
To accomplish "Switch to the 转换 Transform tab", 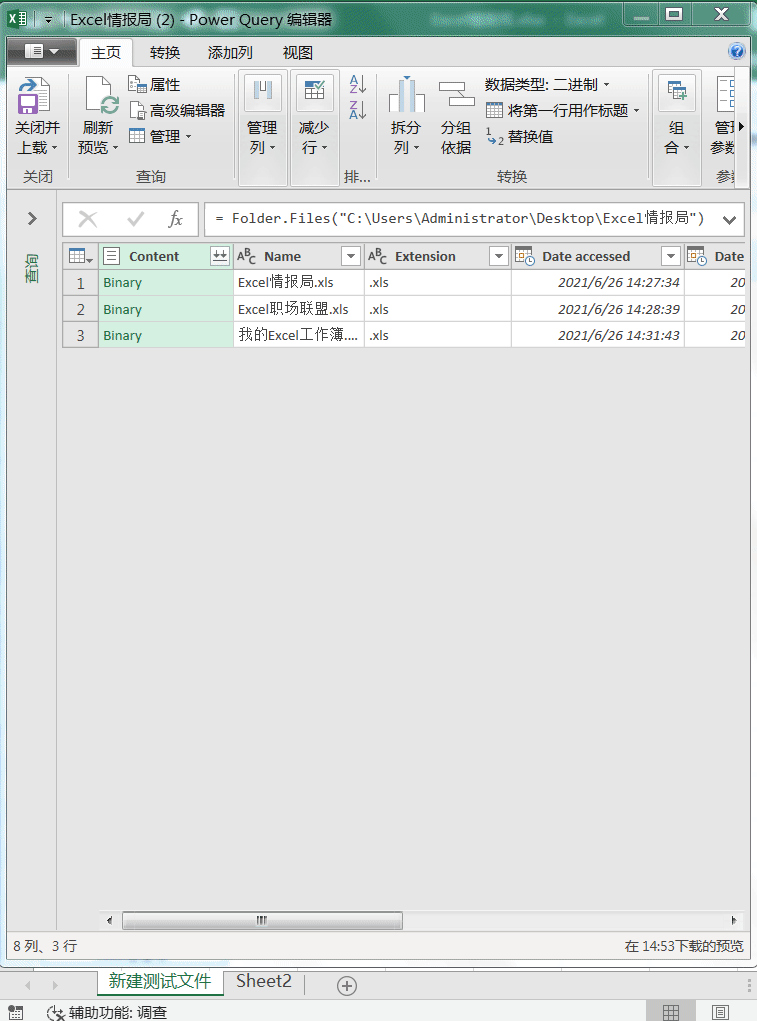I will point(165,53).
